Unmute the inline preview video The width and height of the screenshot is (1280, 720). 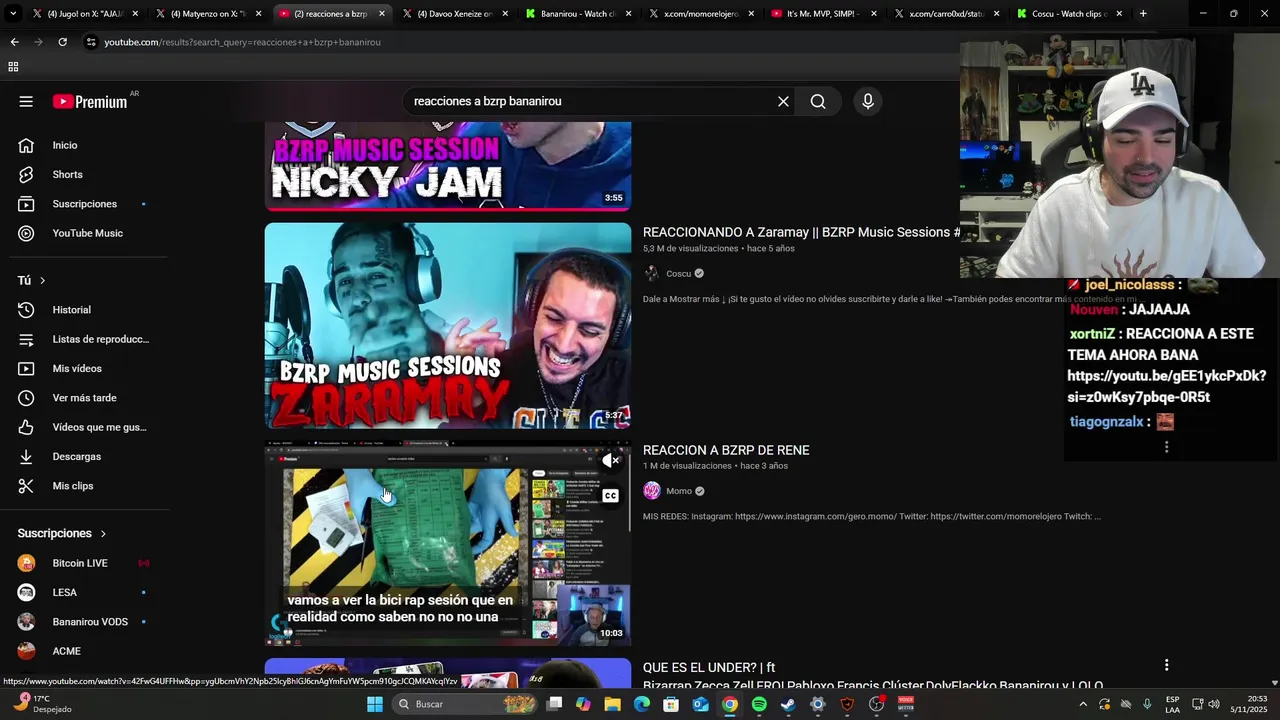coord(610,461)
